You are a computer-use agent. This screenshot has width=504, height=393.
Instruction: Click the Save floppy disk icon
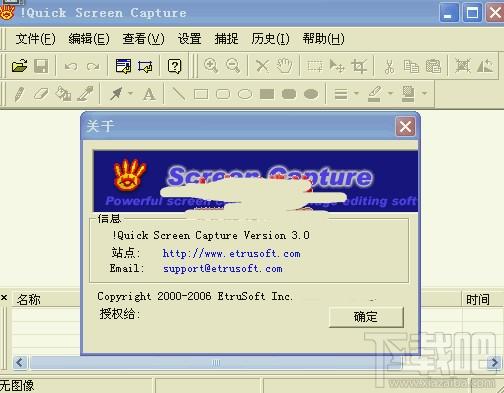tap(41, 66)
